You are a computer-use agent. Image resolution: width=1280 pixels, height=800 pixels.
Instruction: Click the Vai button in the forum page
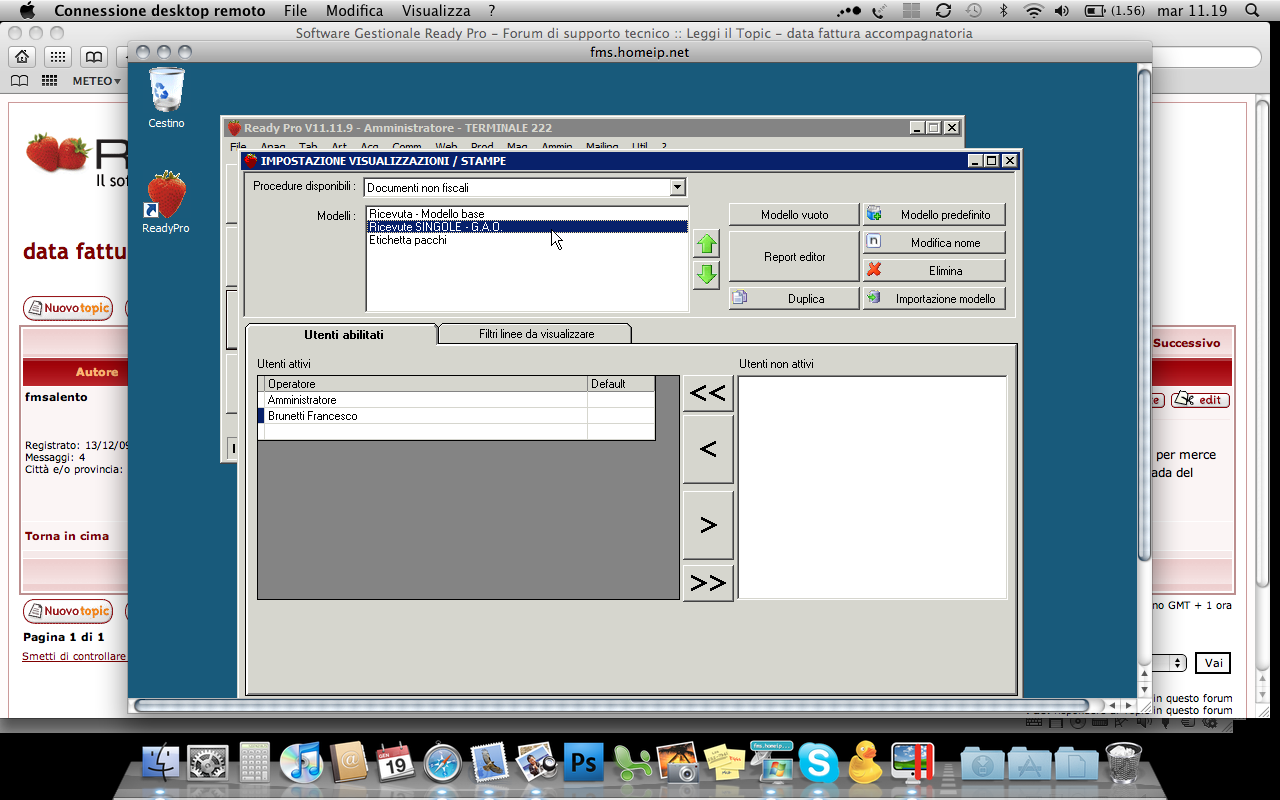(x=1213, y=663)
